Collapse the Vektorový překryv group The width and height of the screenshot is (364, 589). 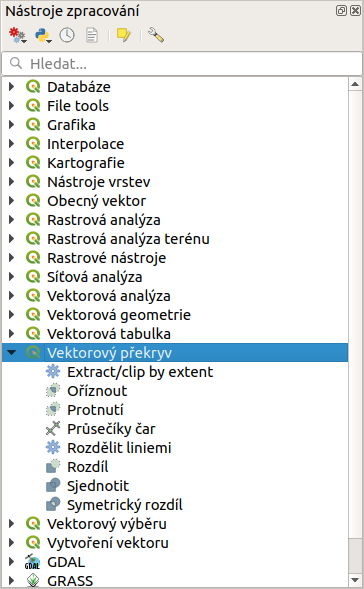point(12,352)
